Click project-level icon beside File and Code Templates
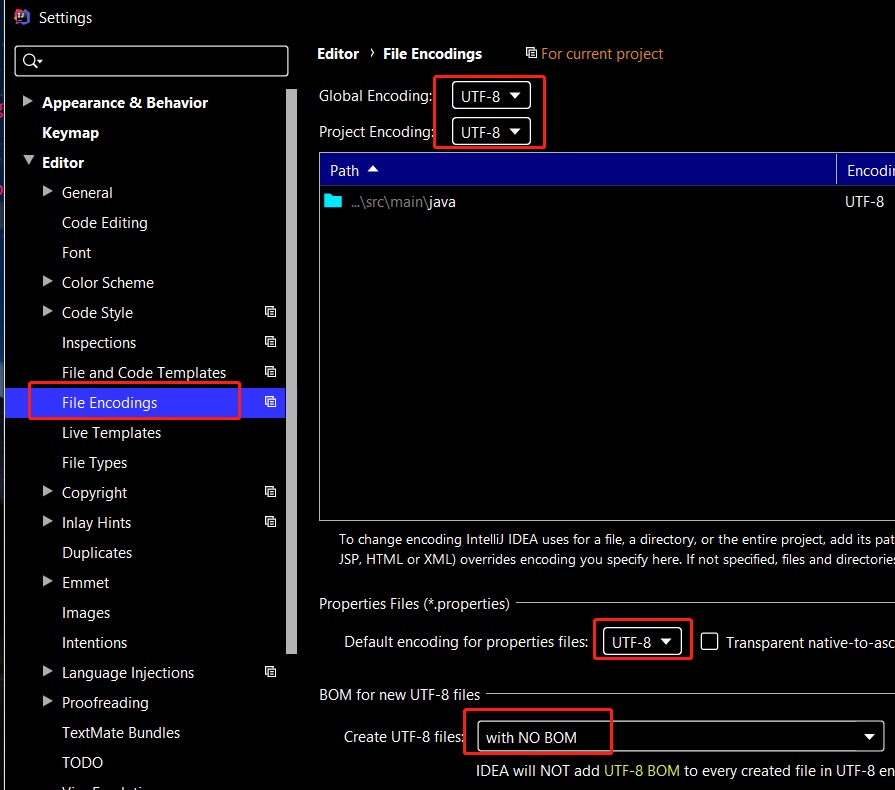The height and width of the screenshot is (790, 895). [x=270, y=372]
